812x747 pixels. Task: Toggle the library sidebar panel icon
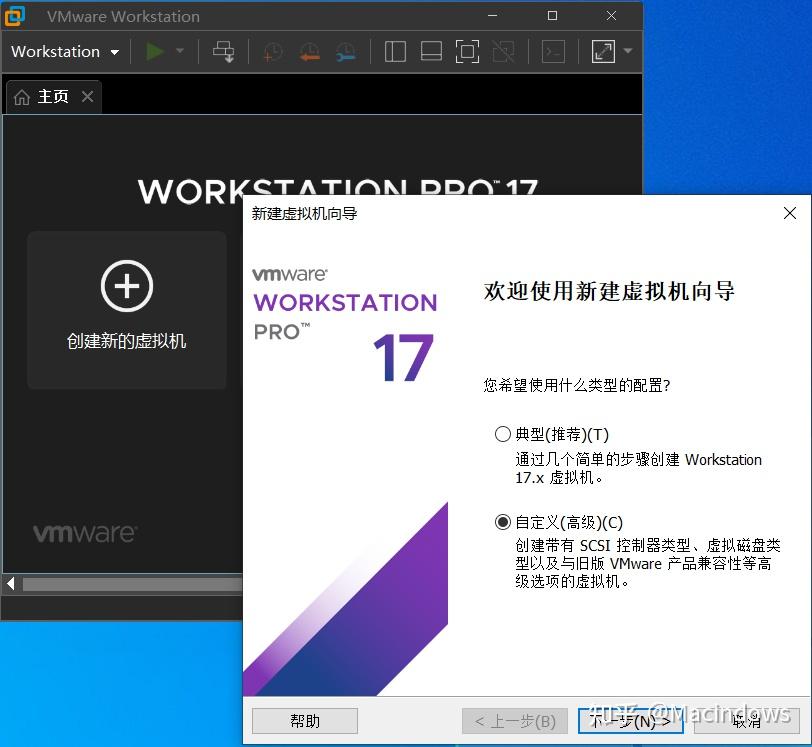point(395,52)
